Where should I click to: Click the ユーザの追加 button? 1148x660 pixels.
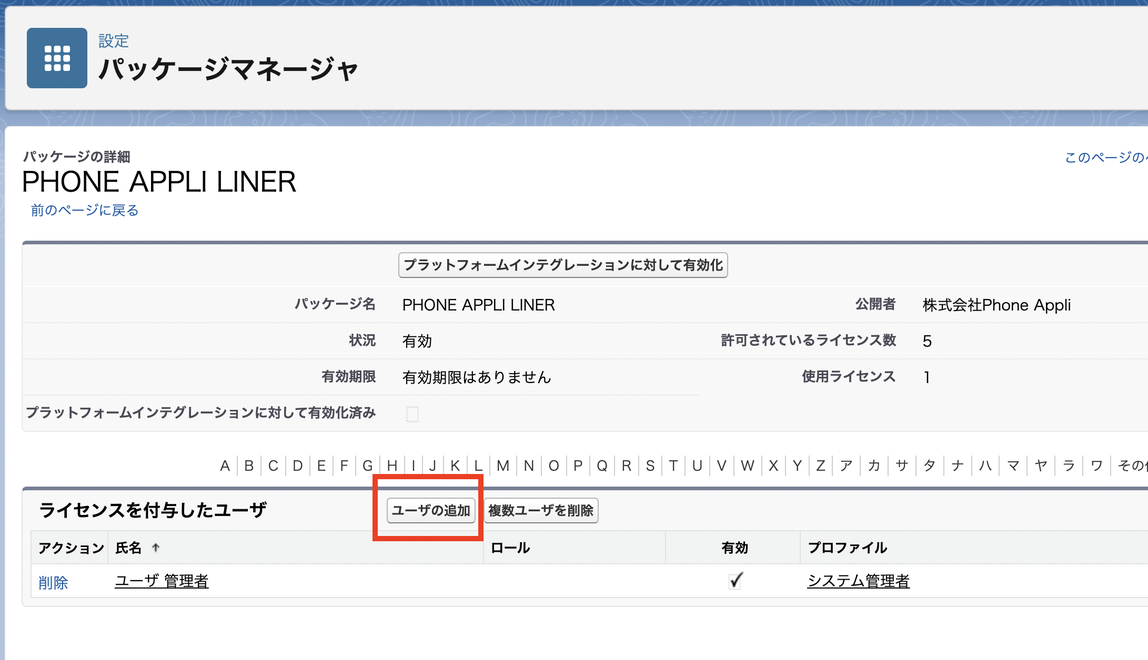click(x=430, y=511)
